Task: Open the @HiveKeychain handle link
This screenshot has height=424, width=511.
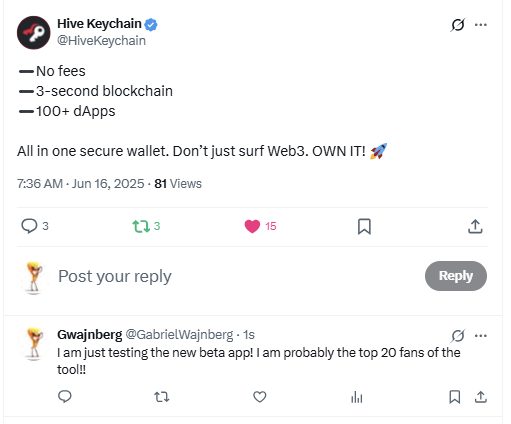Action: pos(101,41)
